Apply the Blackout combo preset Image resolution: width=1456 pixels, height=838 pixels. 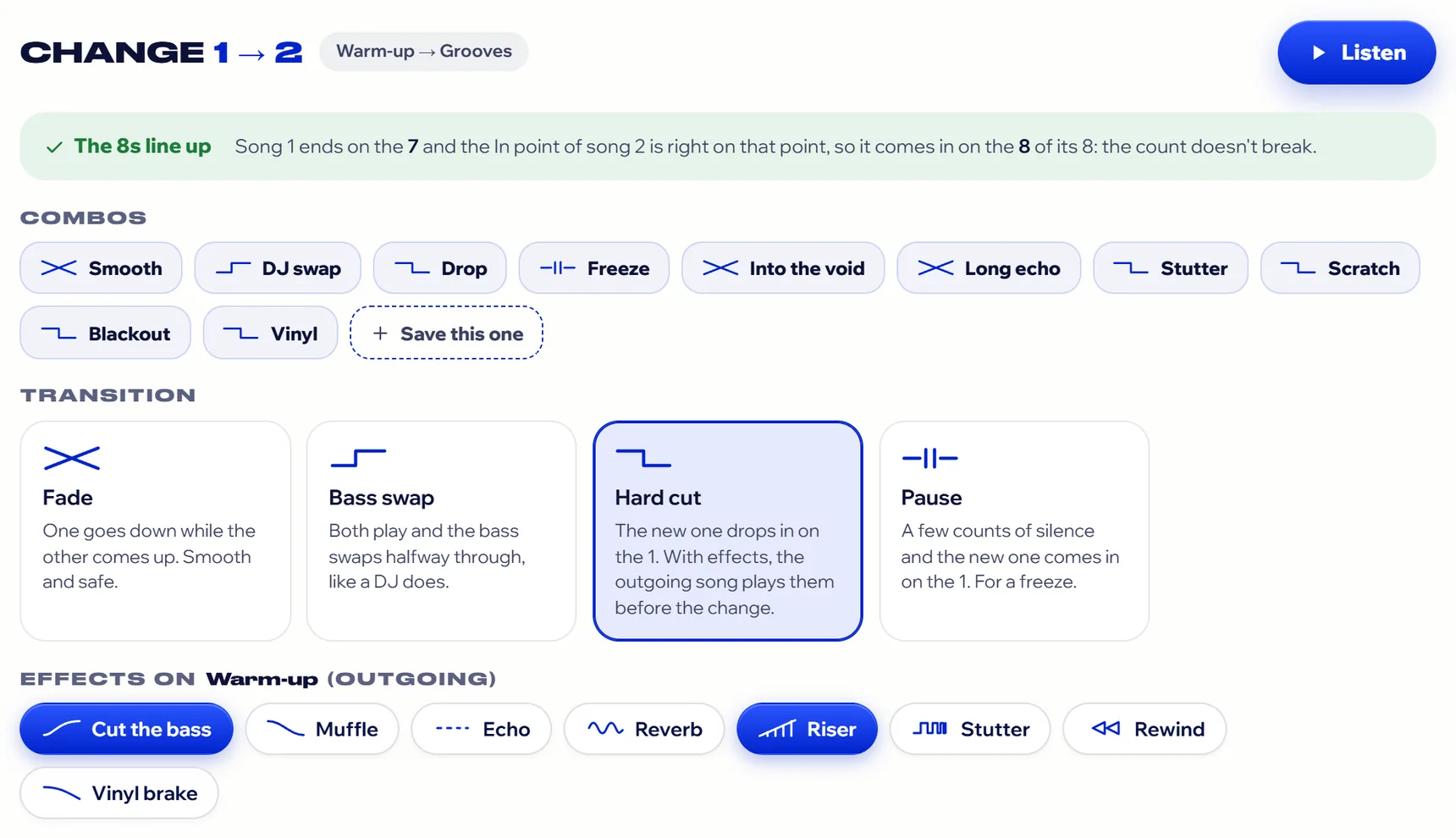(x=106, y=334)
